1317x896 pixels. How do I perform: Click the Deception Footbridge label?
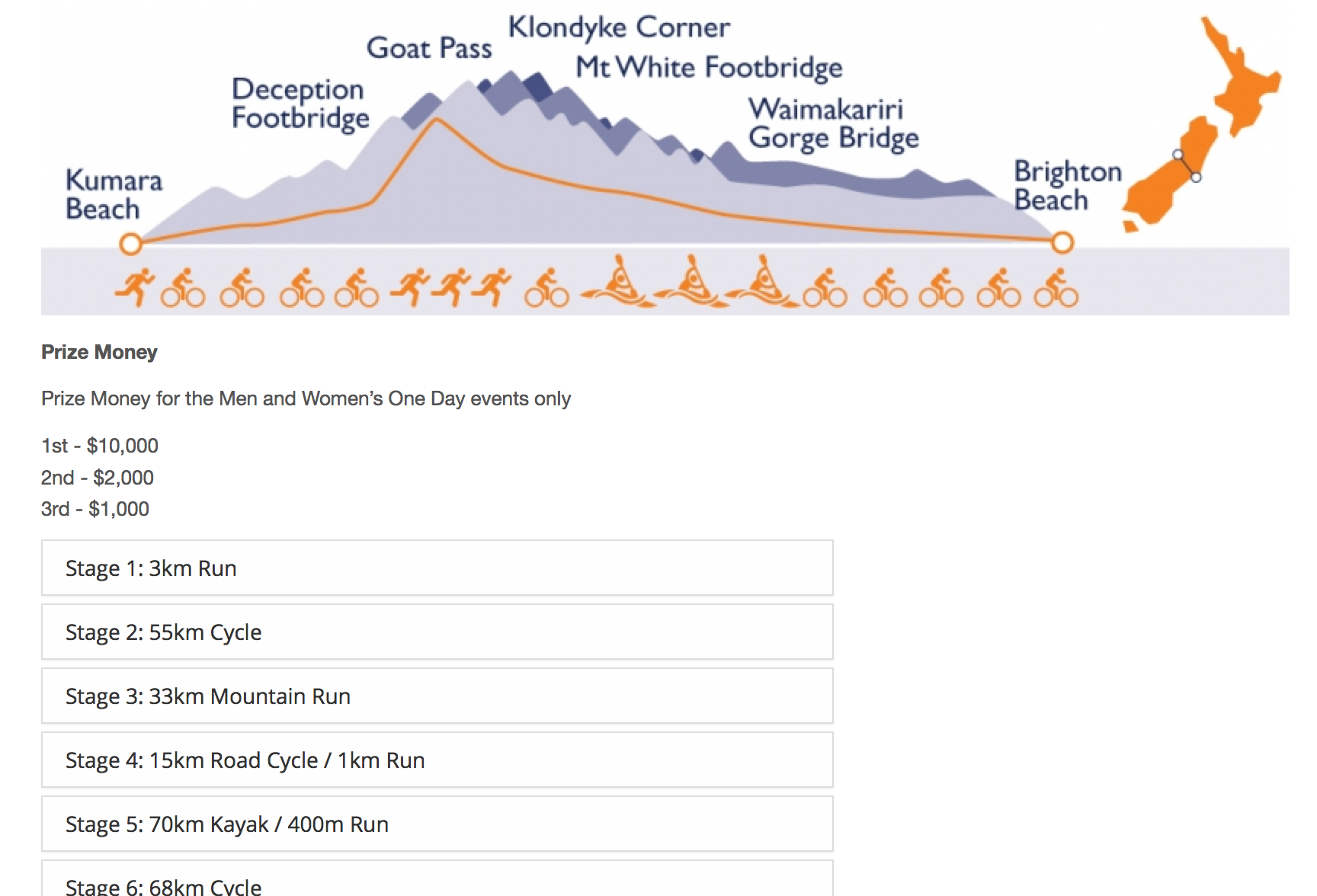tap(300, 104)
